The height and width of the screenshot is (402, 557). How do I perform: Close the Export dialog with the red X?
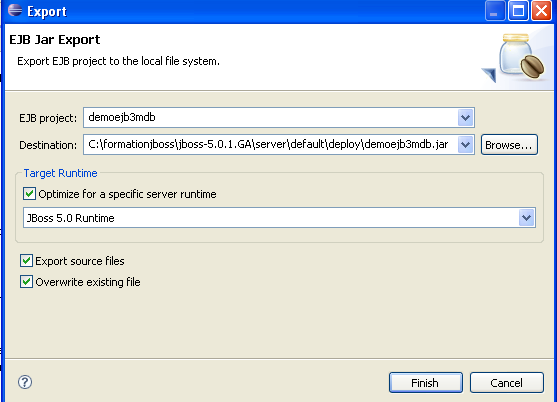[541, 11]
